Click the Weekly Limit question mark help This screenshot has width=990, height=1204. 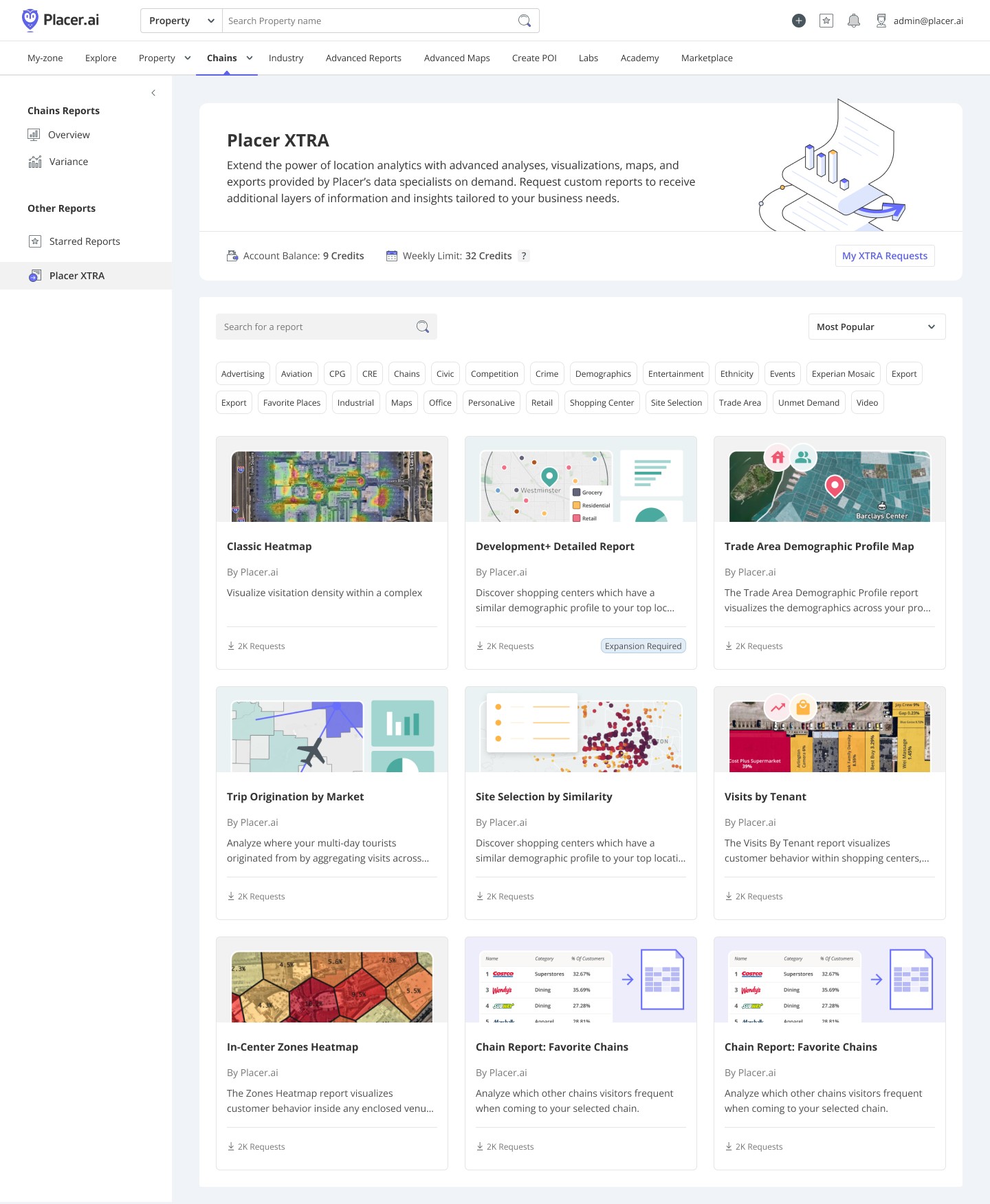[x=524, y=256]
